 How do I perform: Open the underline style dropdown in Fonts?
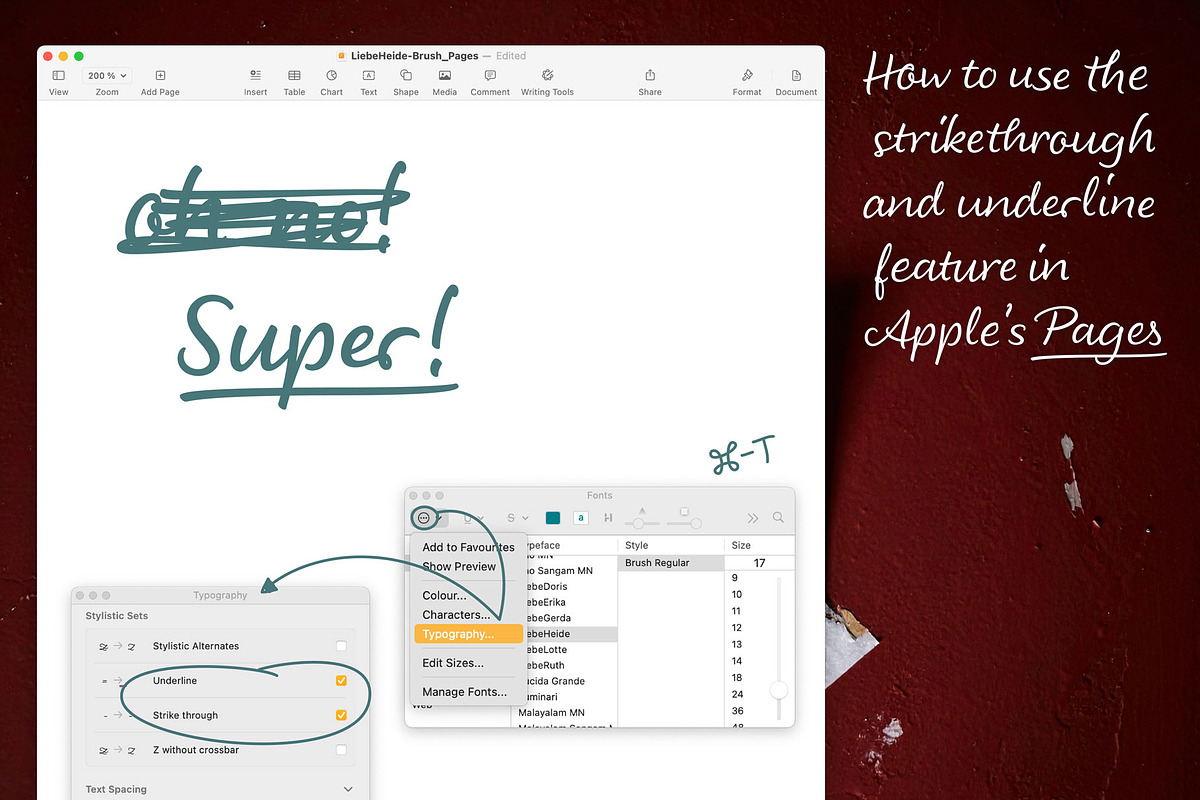pyautogui.click(x=473, y=518)
